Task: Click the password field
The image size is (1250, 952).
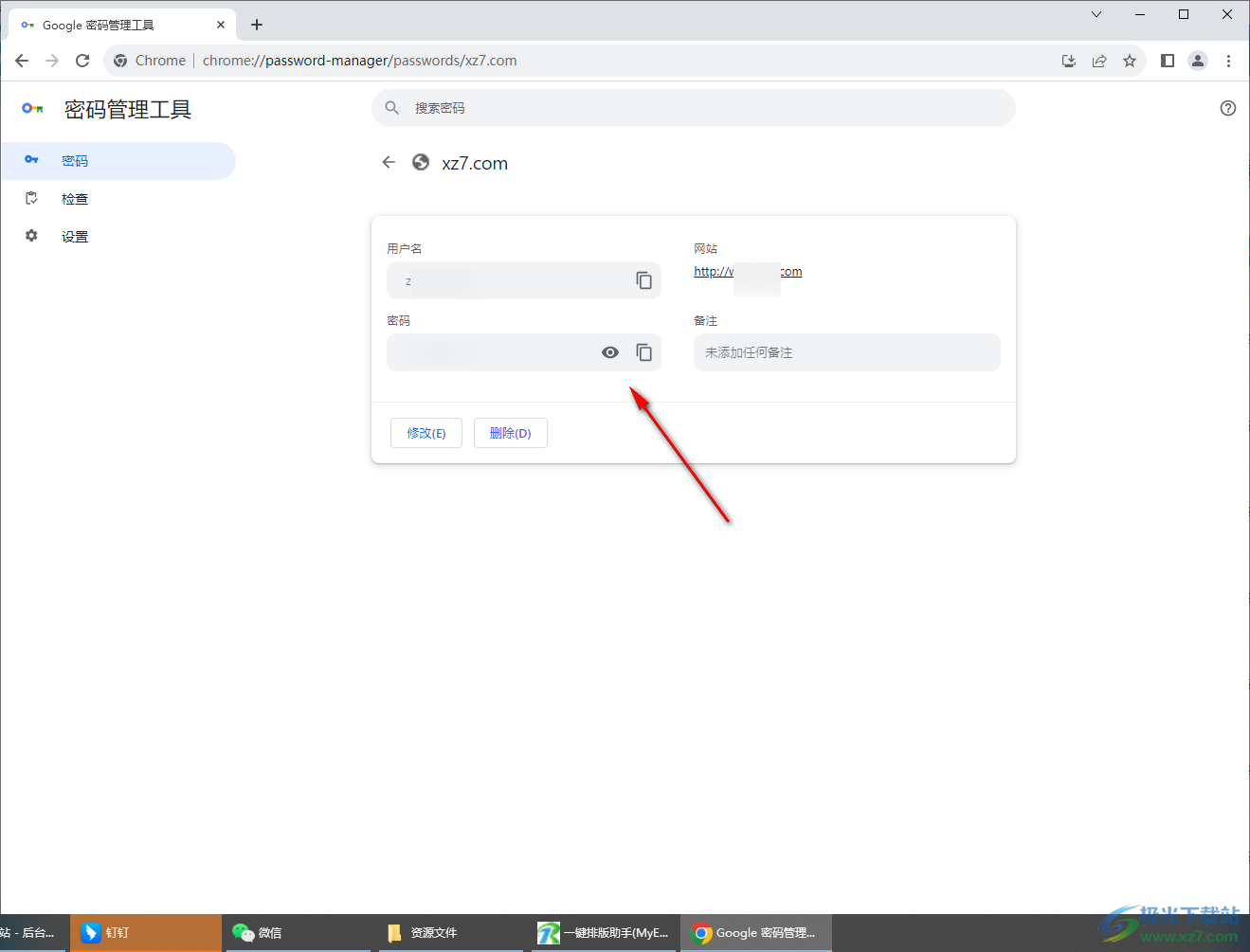Action: click(524, 352)
